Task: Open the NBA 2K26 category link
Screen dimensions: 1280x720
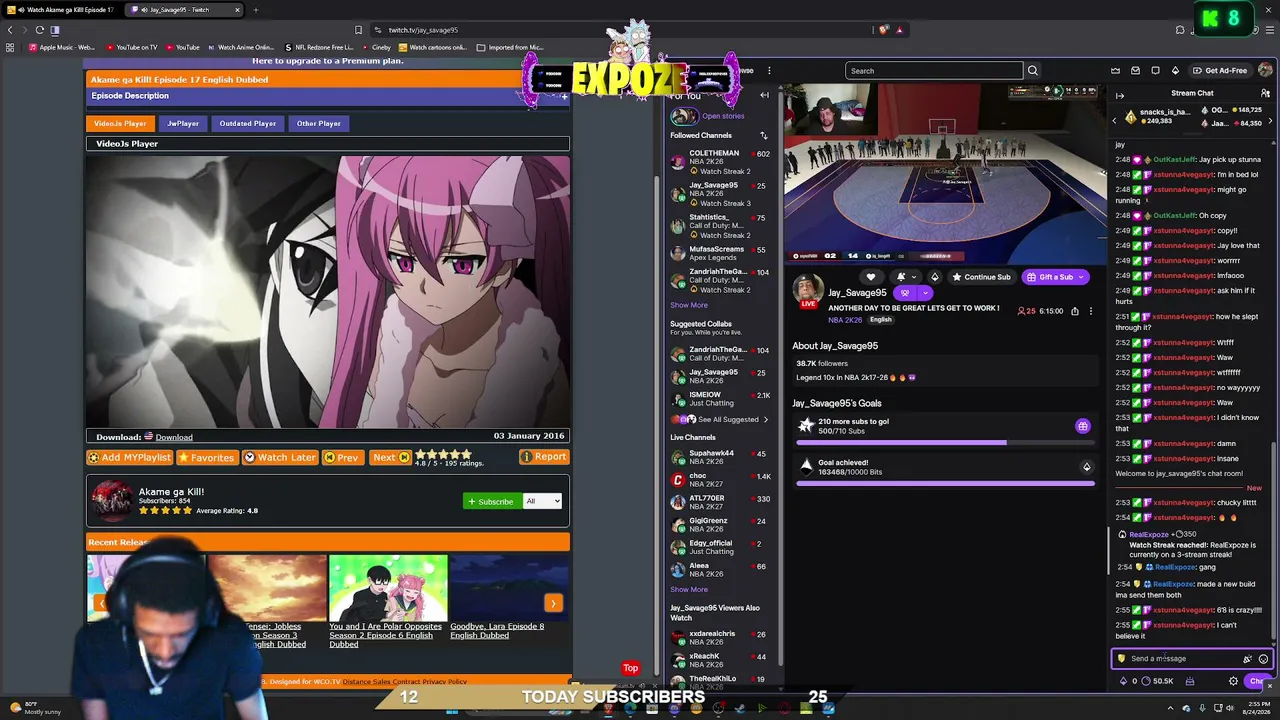Action: tap(845, 320)
